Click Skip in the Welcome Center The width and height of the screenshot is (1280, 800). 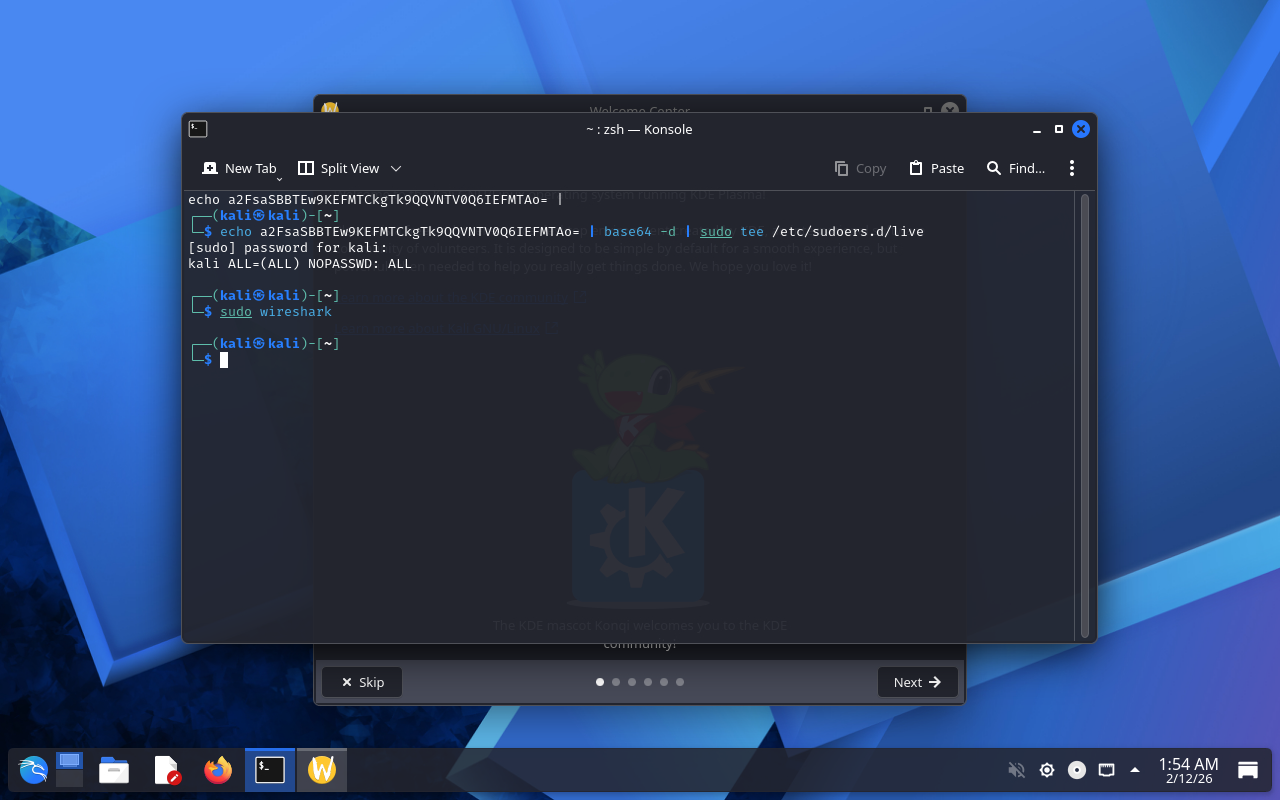coord(362,682)
